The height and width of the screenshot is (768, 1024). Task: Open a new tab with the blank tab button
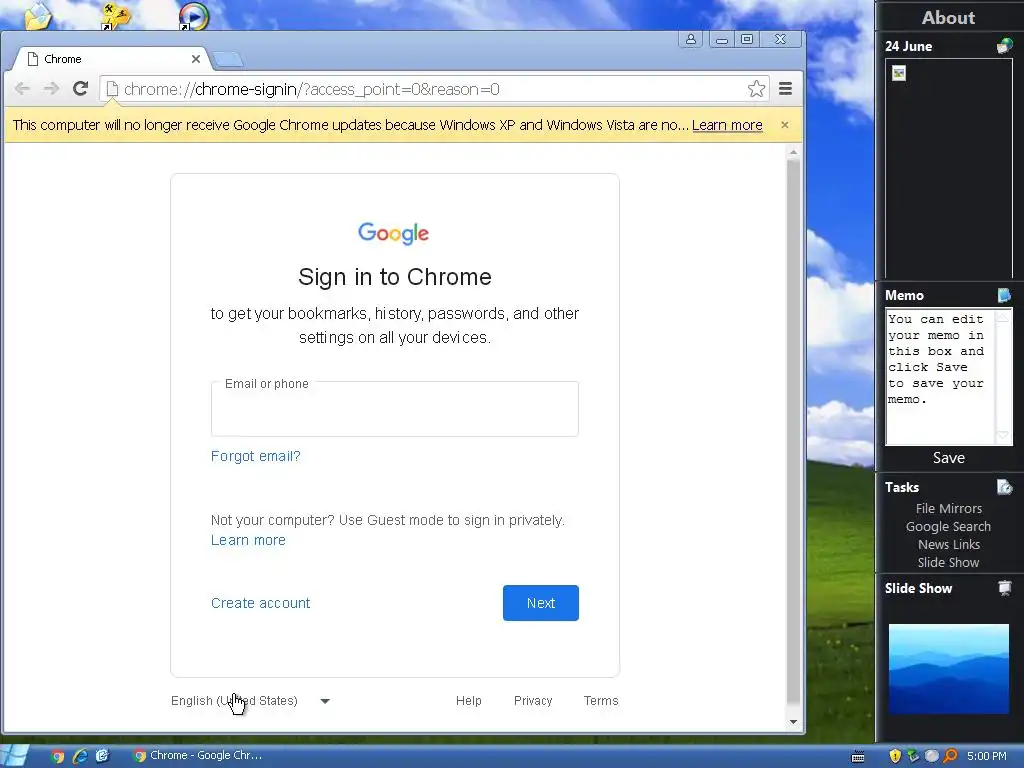[x=229, y=60]
